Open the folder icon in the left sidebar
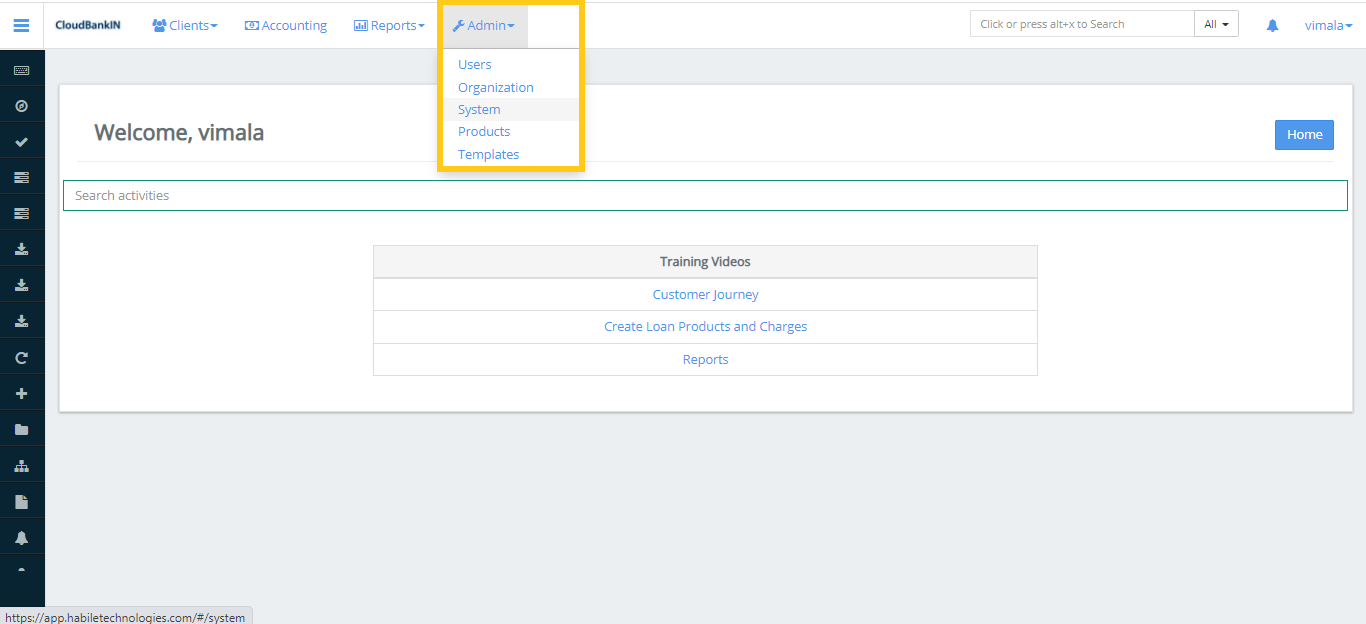This screenshot has width=1366, height=624. click(22, 428)
